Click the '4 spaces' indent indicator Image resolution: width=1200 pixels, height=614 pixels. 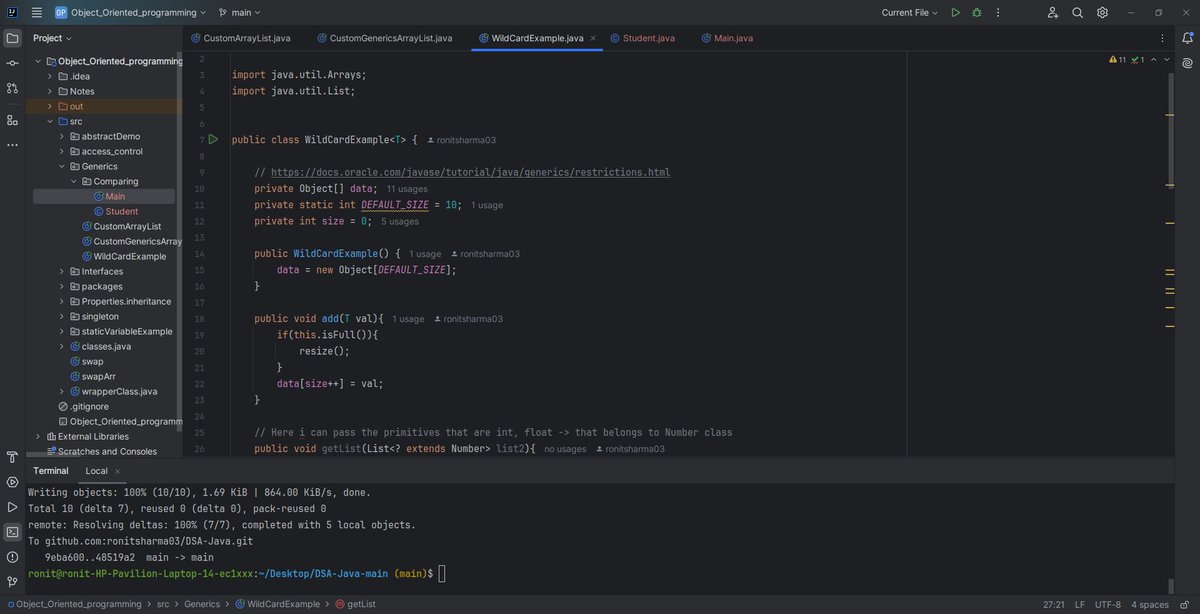(x=1150, y=604)
